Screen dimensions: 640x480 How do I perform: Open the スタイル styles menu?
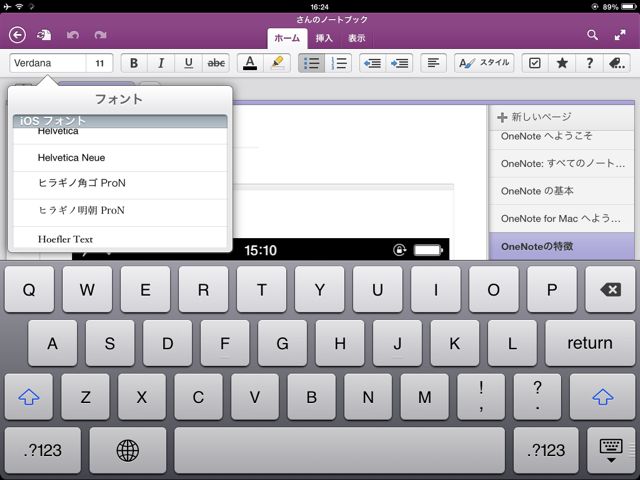pos(484,63)
